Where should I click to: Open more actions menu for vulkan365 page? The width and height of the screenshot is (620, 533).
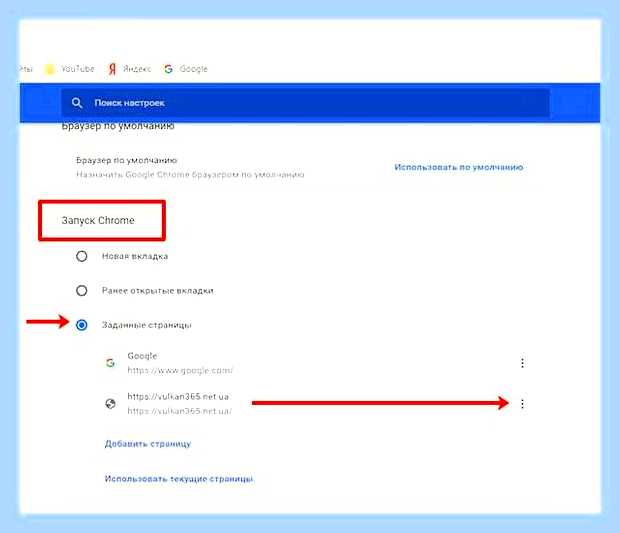pos(522,404)
